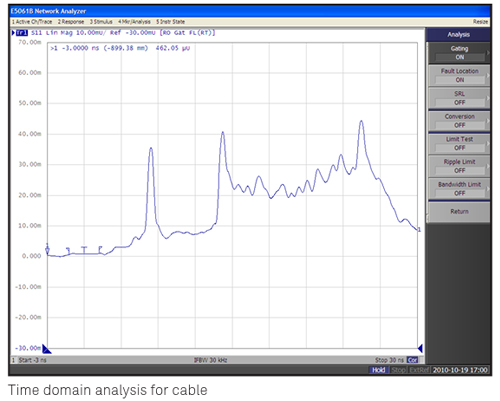Click the IFBW 30 kHz label
Screen dimensions: 500x401
(x=210, y=360)
